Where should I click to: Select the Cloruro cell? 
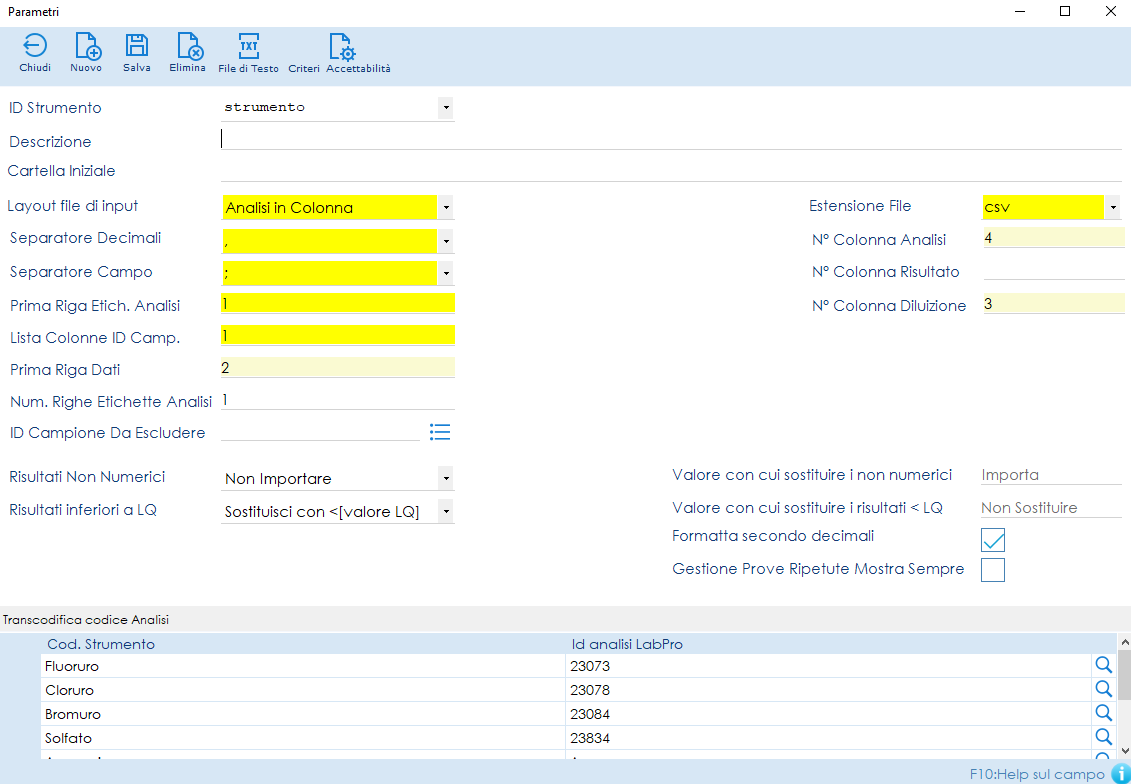tap(304, 690)
